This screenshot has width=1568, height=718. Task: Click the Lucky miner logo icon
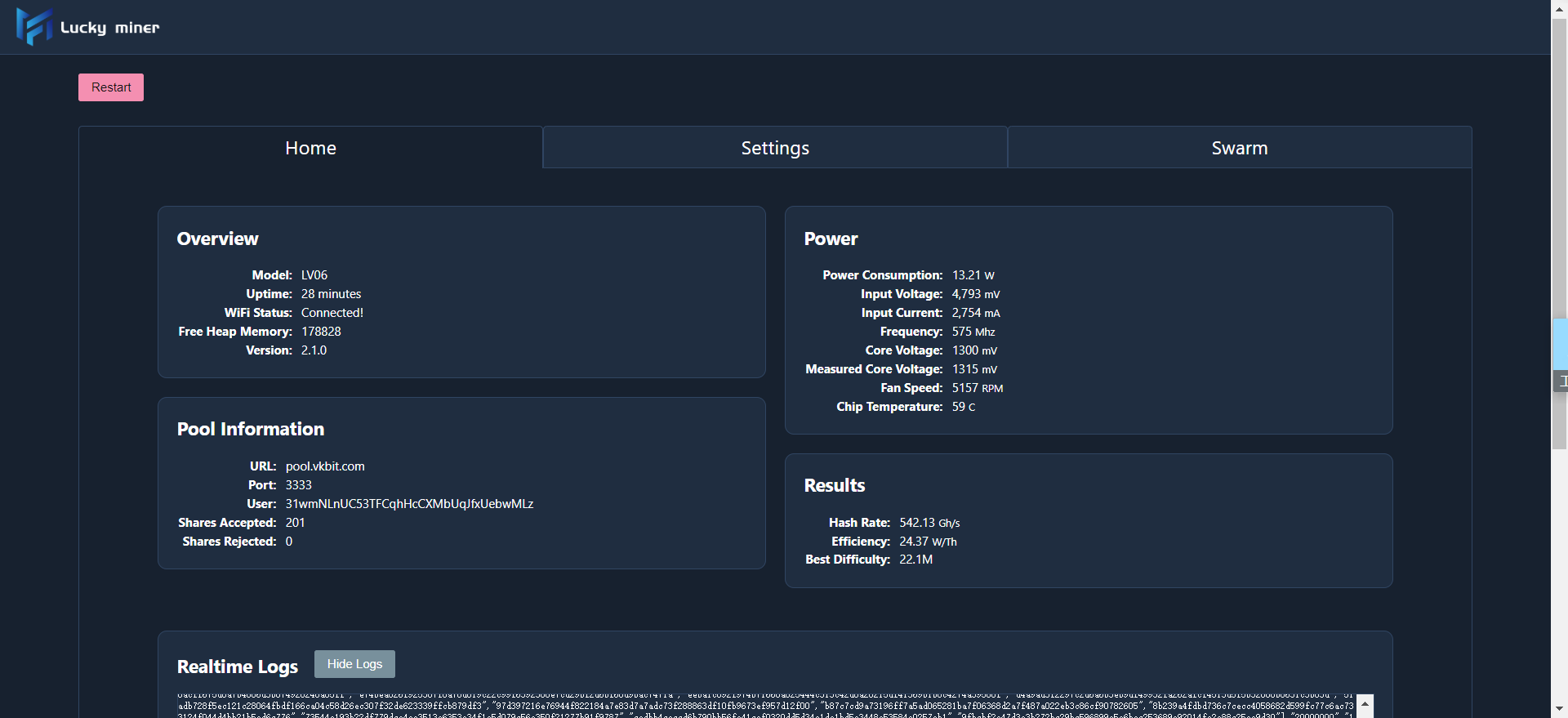tap(33, 27)
